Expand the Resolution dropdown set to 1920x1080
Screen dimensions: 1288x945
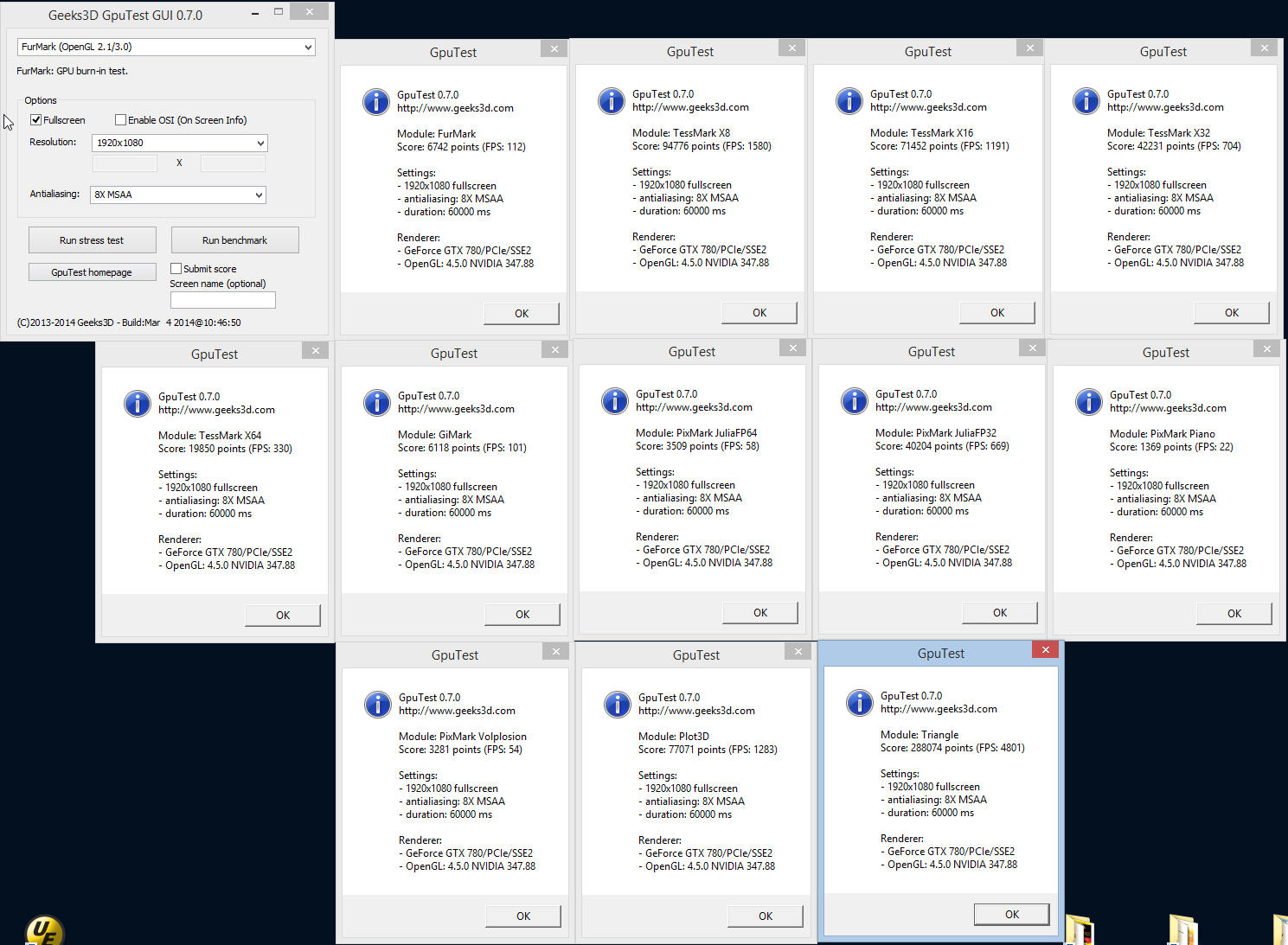coord(180,143)
